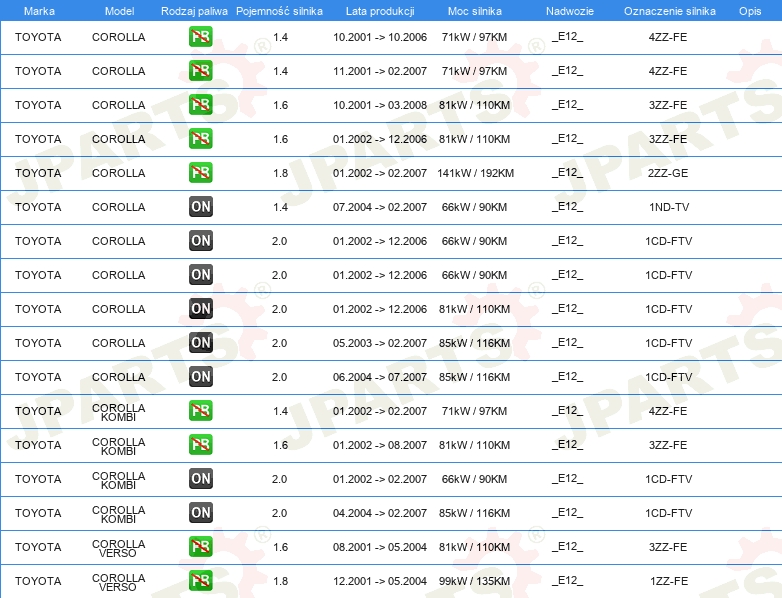
Task: Click the 4ZZ-FE code in the 11.2001 -> 02.2007 row
Action: pyautogui.click(x=668, y=71)
